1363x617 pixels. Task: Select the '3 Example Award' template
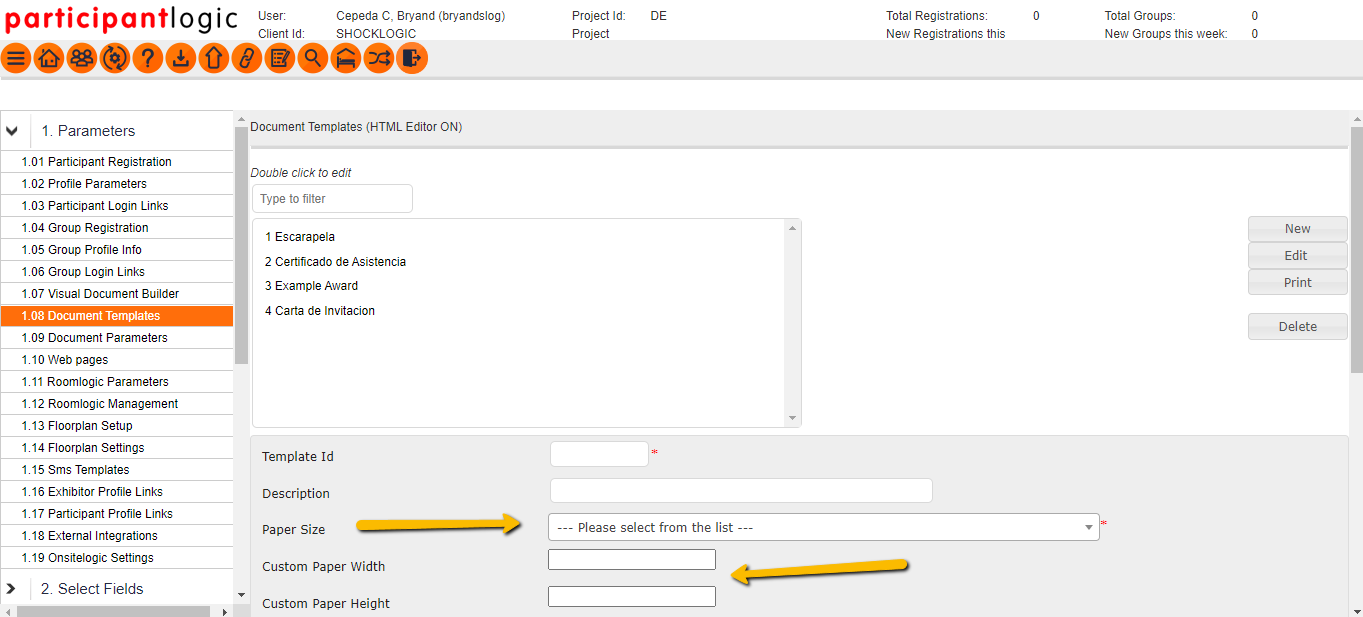[x=311, y=286]
